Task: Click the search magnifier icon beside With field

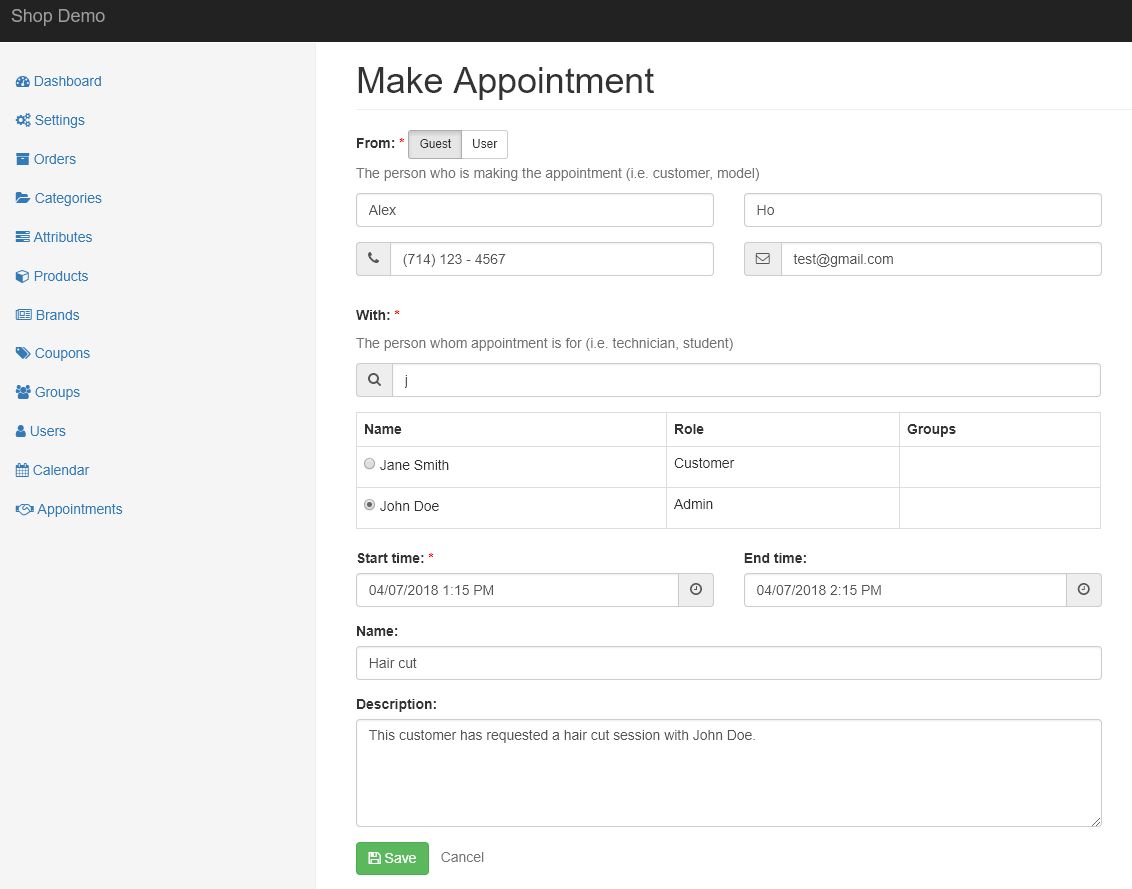Action: coord(374,380)
